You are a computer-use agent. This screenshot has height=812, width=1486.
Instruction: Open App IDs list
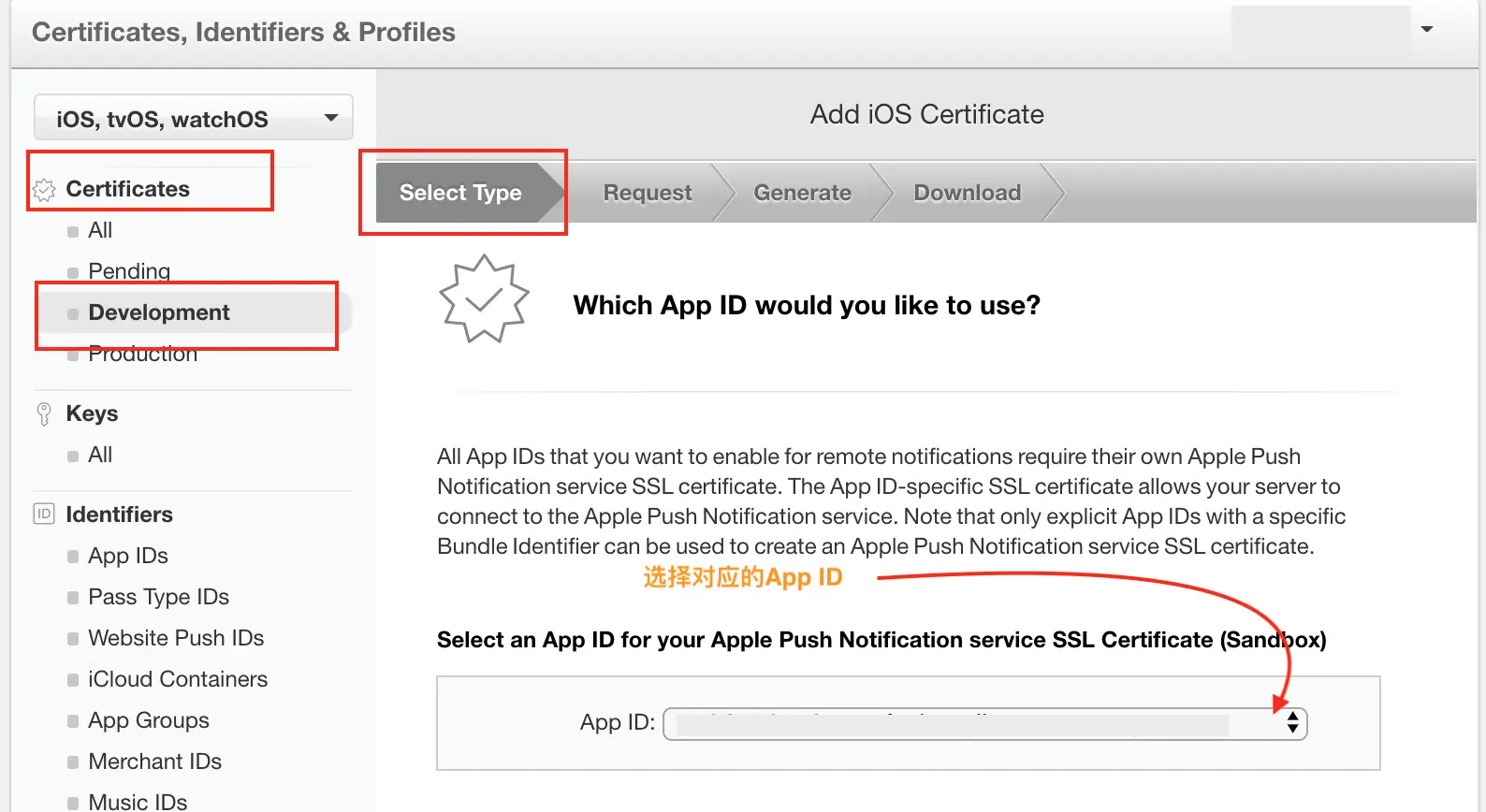pos(128,556)
